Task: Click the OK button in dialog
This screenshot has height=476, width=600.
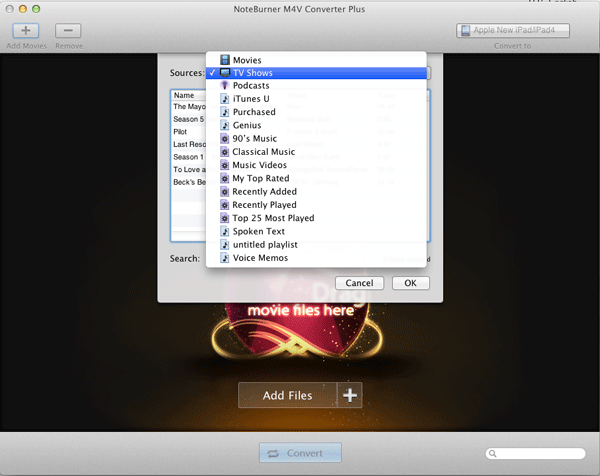Action: click(411, 283)
